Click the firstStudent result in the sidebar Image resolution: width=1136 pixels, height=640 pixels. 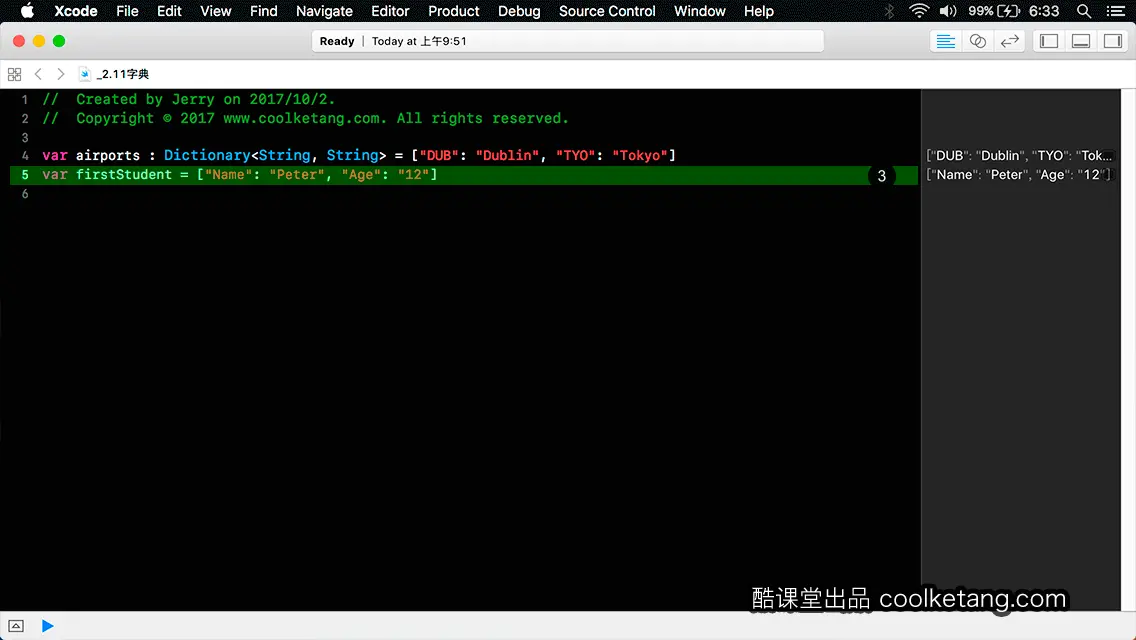pyautogui.click(x=1018, y=175)
